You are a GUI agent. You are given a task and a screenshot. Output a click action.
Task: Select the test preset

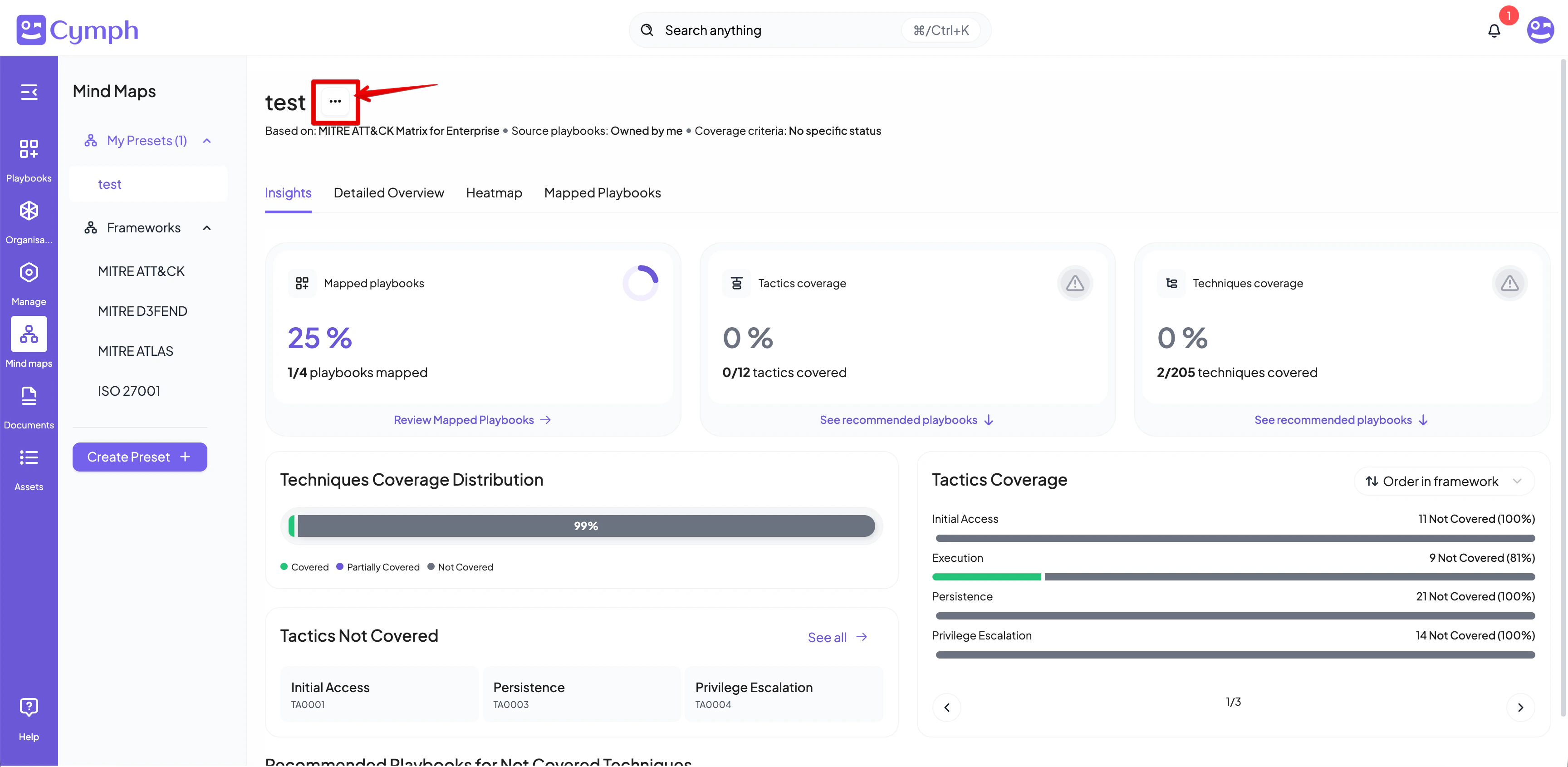148,184
